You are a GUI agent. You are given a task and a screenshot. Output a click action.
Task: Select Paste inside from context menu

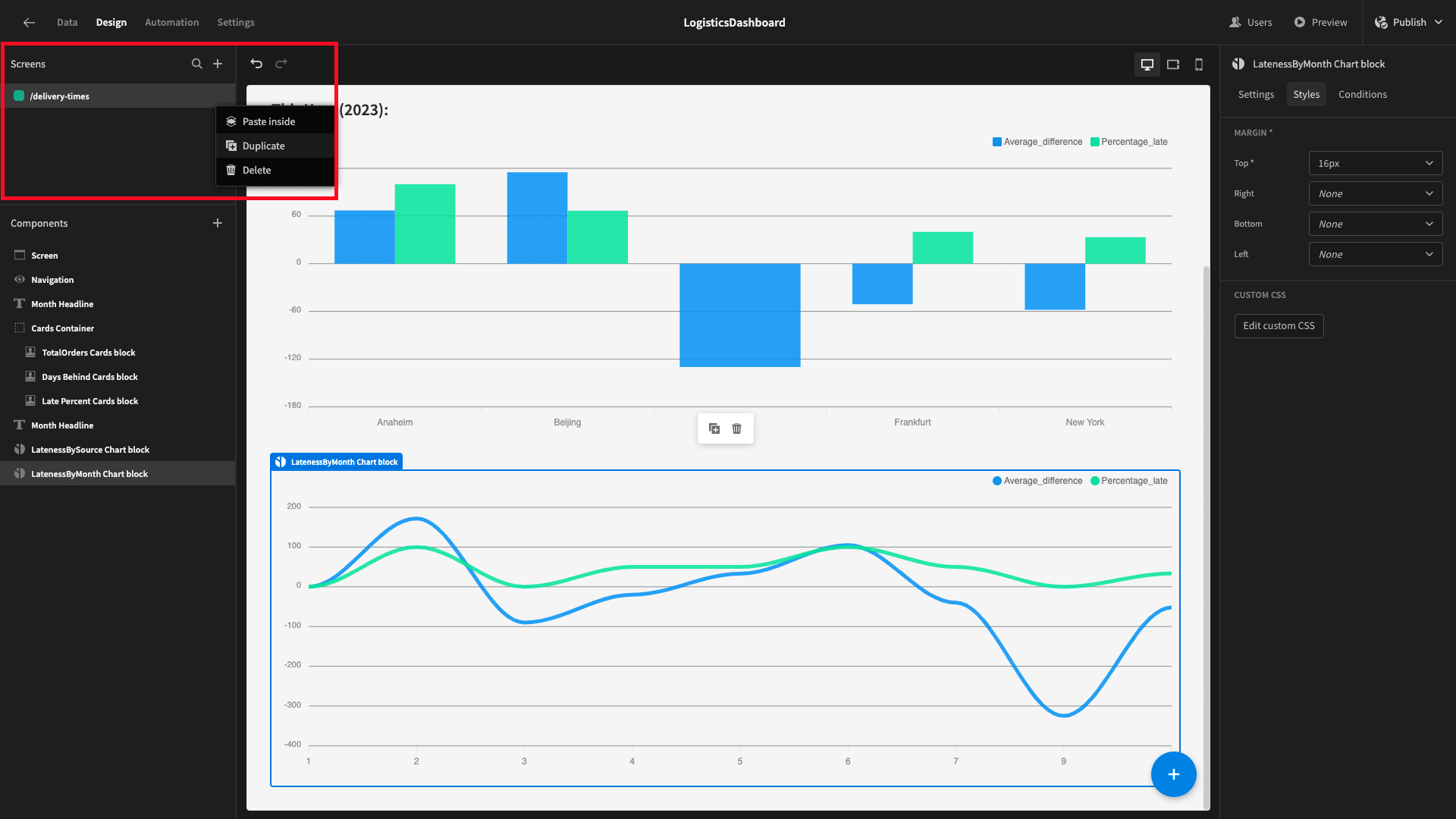tap(275, 121)
